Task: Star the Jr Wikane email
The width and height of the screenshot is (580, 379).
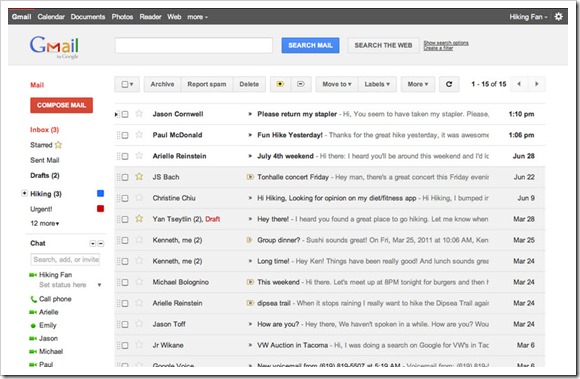Action: pyautogui.click(x=139, y=345)
